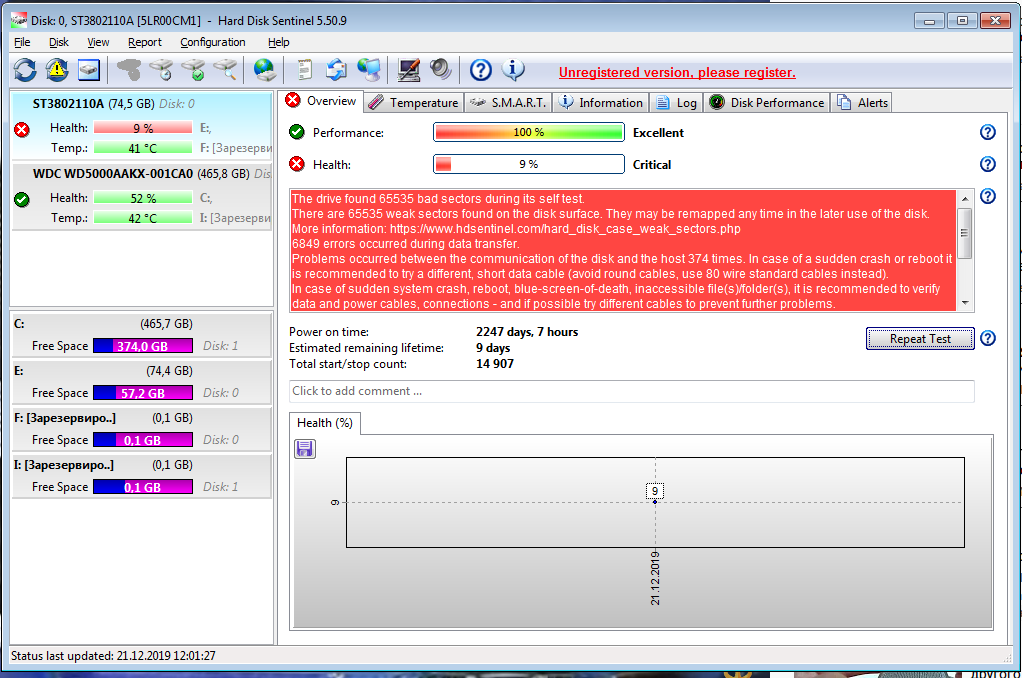
Task: Click the globe with disk toolbar icon
Action: pos(264,70)
